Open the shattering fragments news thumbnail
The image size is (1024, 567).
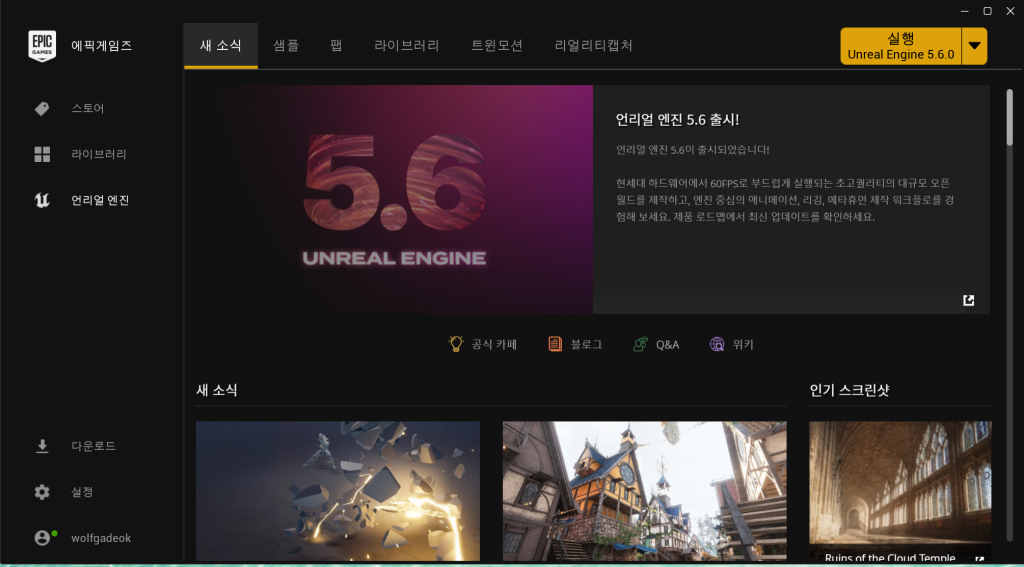[x=338, y=491]
